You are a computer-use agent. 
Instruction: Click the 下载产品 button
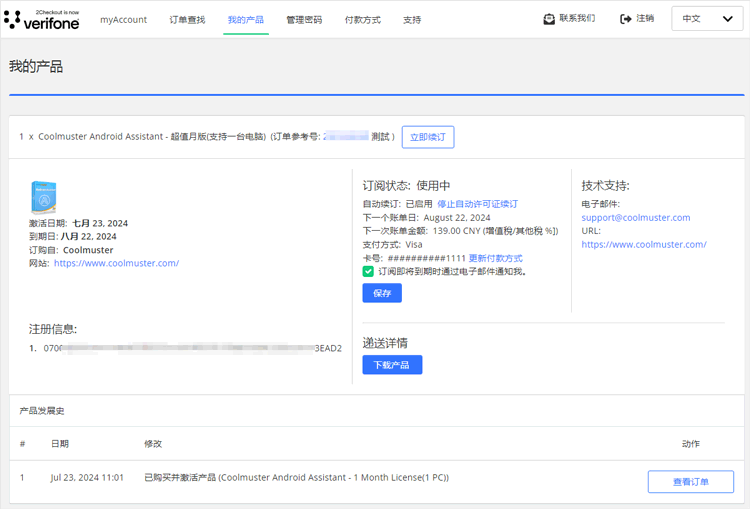point(392,365)
